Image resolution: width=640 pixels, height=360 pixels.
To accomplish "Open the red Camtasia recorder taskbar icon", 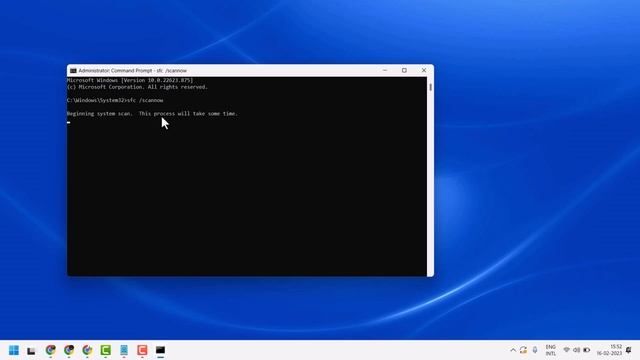I will (x=142, y=350).
